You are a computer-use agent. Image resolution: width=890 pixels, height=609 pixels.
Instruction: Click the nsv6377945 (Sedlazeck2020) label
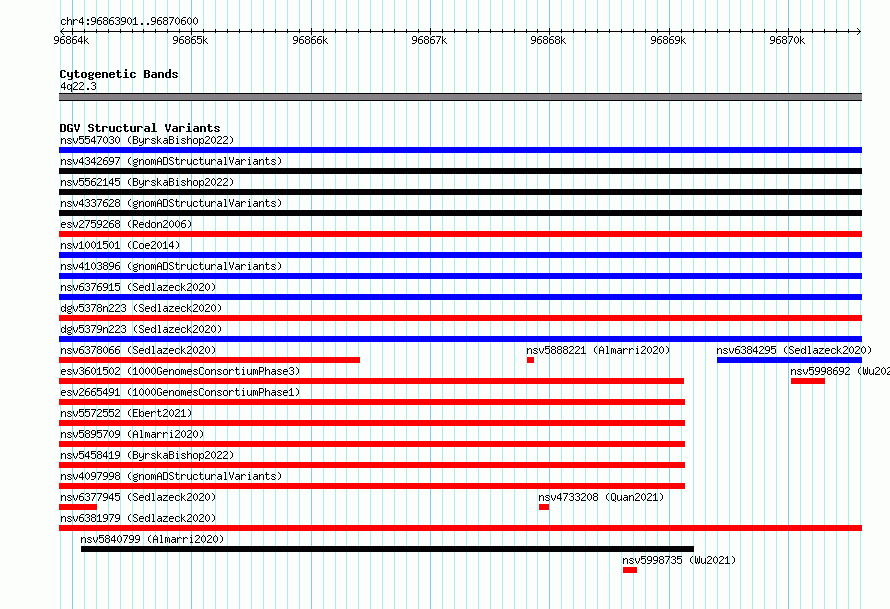tap(138, 497)
